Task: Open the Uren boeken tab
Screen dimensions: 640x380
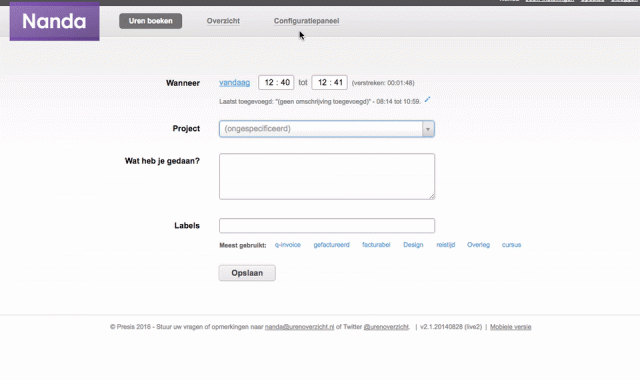Action: tap(151, 21)
